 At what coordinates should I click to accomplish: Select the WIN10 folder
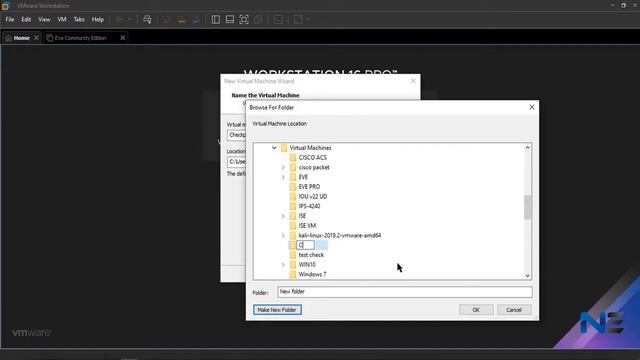[307, 264]
